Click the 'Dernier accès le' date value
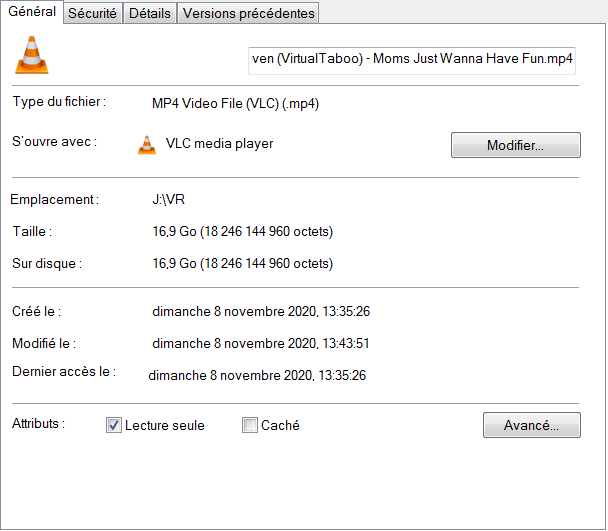This screenshot has height=531, width=608. click(x=257, y=376)
